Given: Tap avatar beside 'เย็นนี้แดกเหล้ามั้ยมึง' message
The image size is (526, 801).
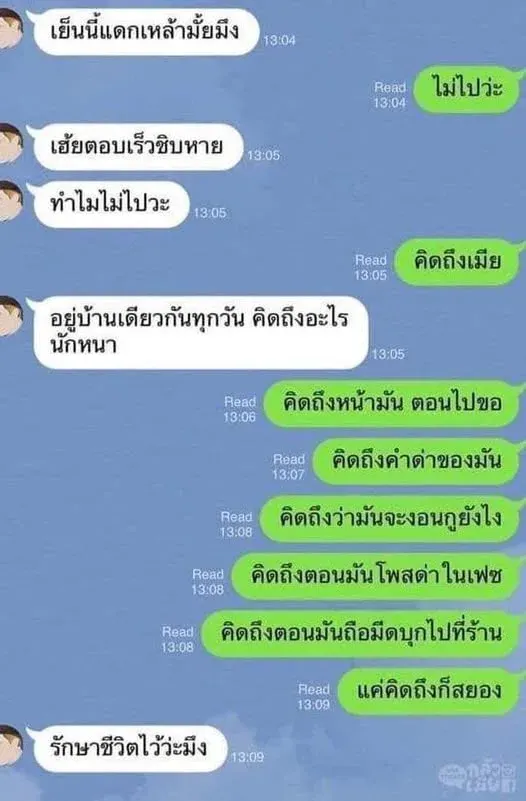Looking at the screenshot, I should (x=10, y=28).
